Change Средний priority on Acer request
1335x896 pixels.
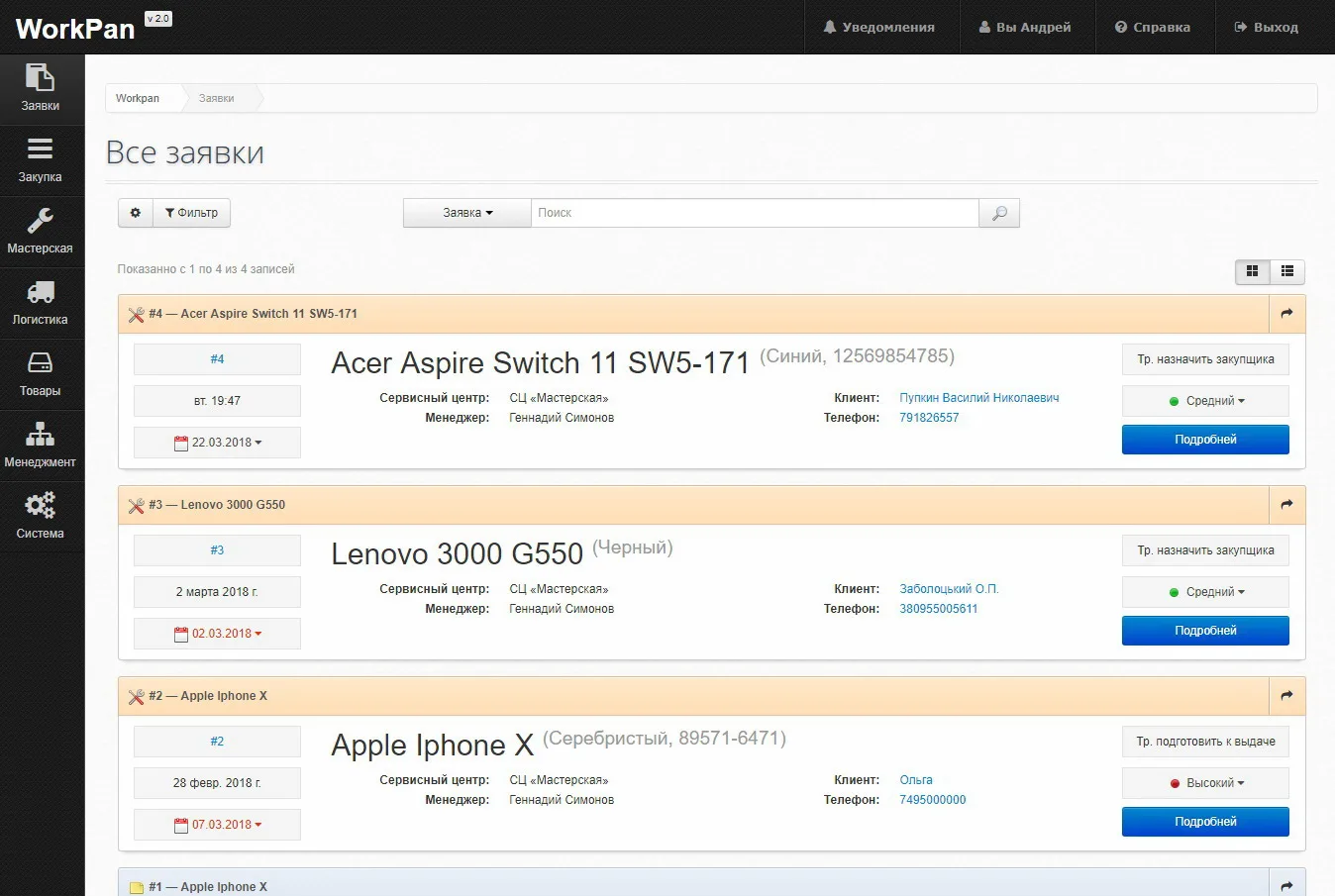[x=1205, y=401]
